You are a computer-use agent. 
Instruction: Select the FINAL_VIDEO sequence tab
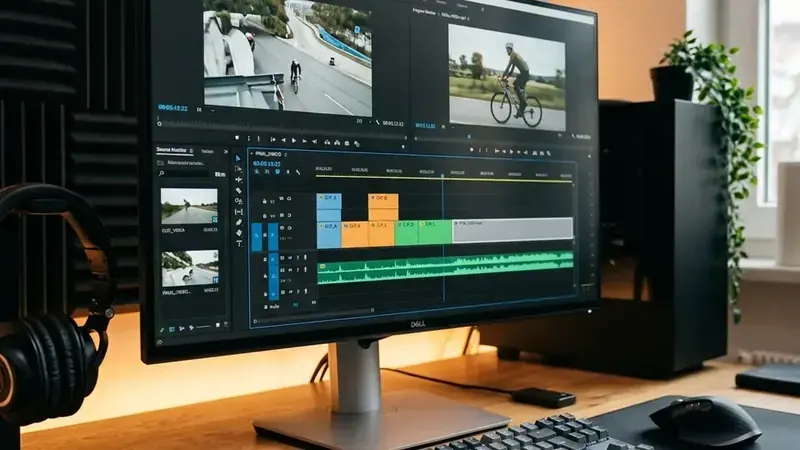point(268,154)
